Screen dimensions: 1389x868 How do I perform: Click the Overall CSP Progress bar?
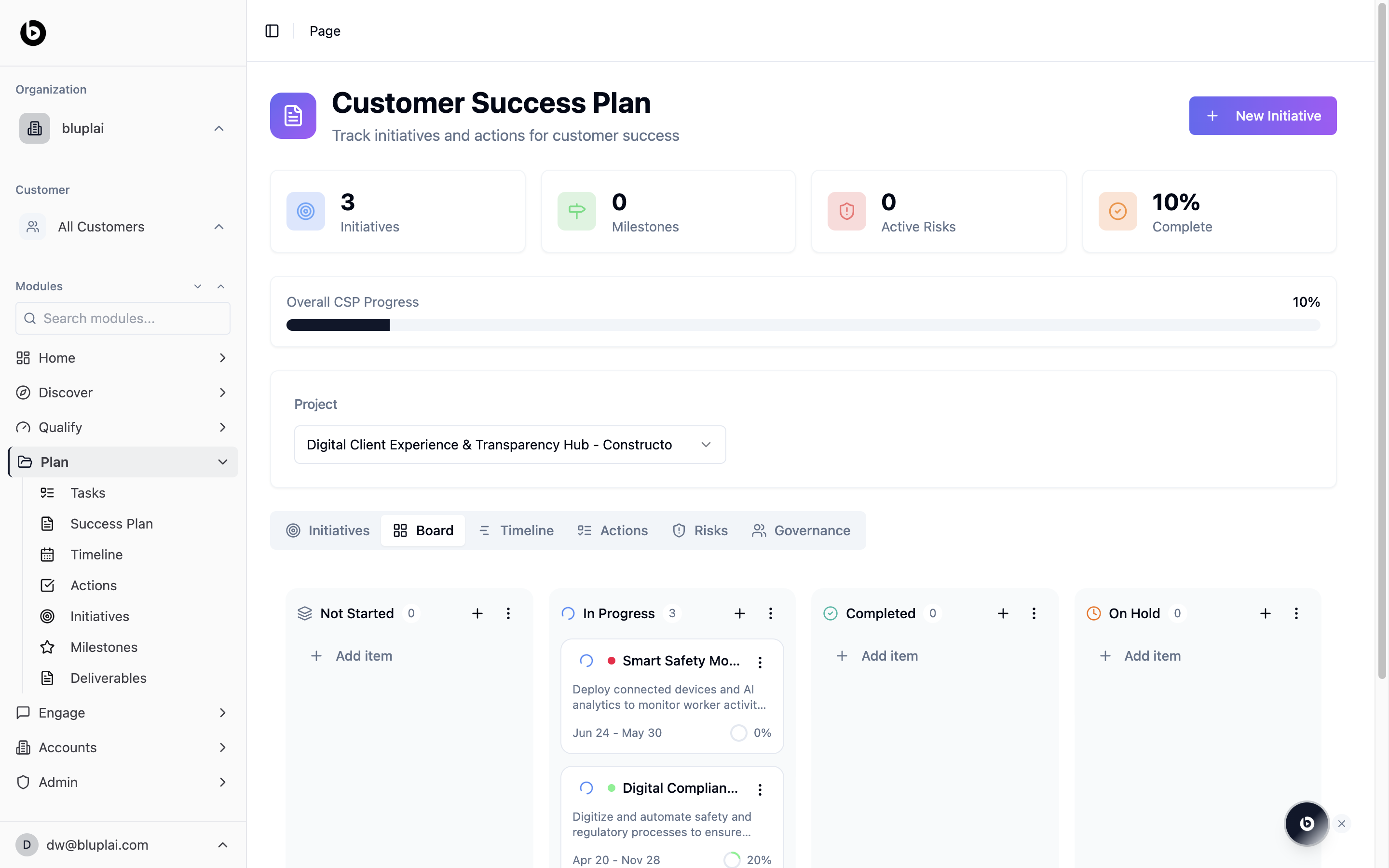click(x=803, y=325)
